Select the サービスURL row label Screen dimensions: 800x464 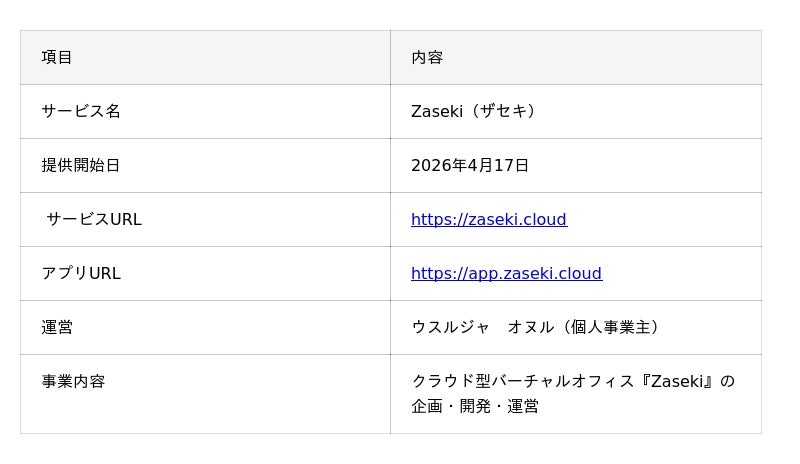(94, 219)
